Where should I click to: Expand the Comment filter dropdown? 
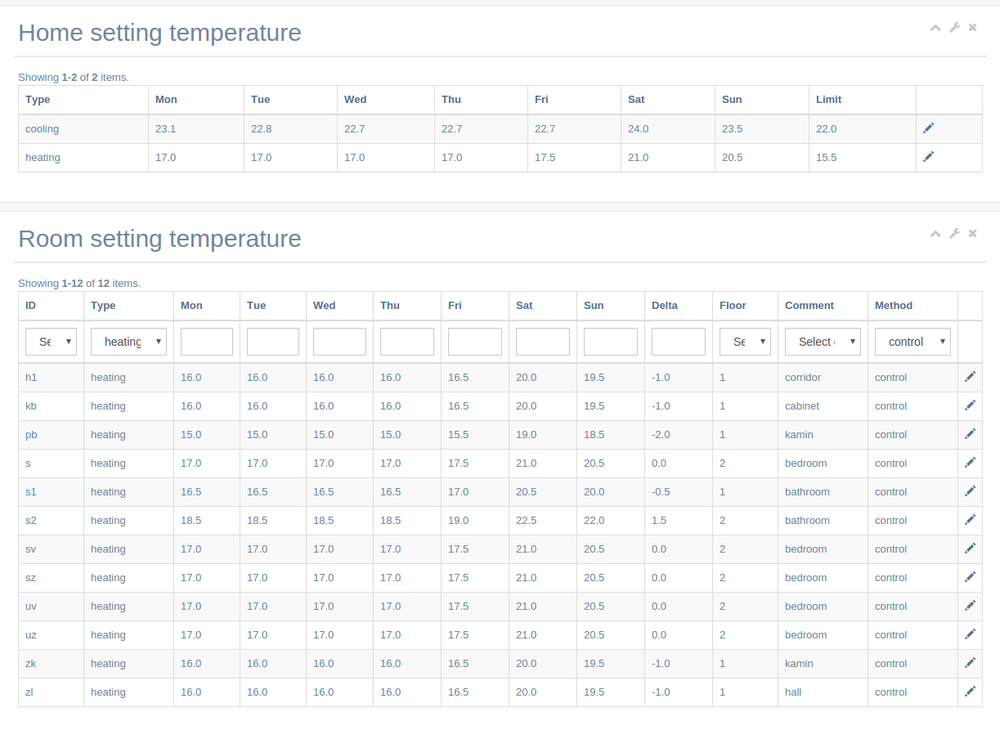coord(822,342)
